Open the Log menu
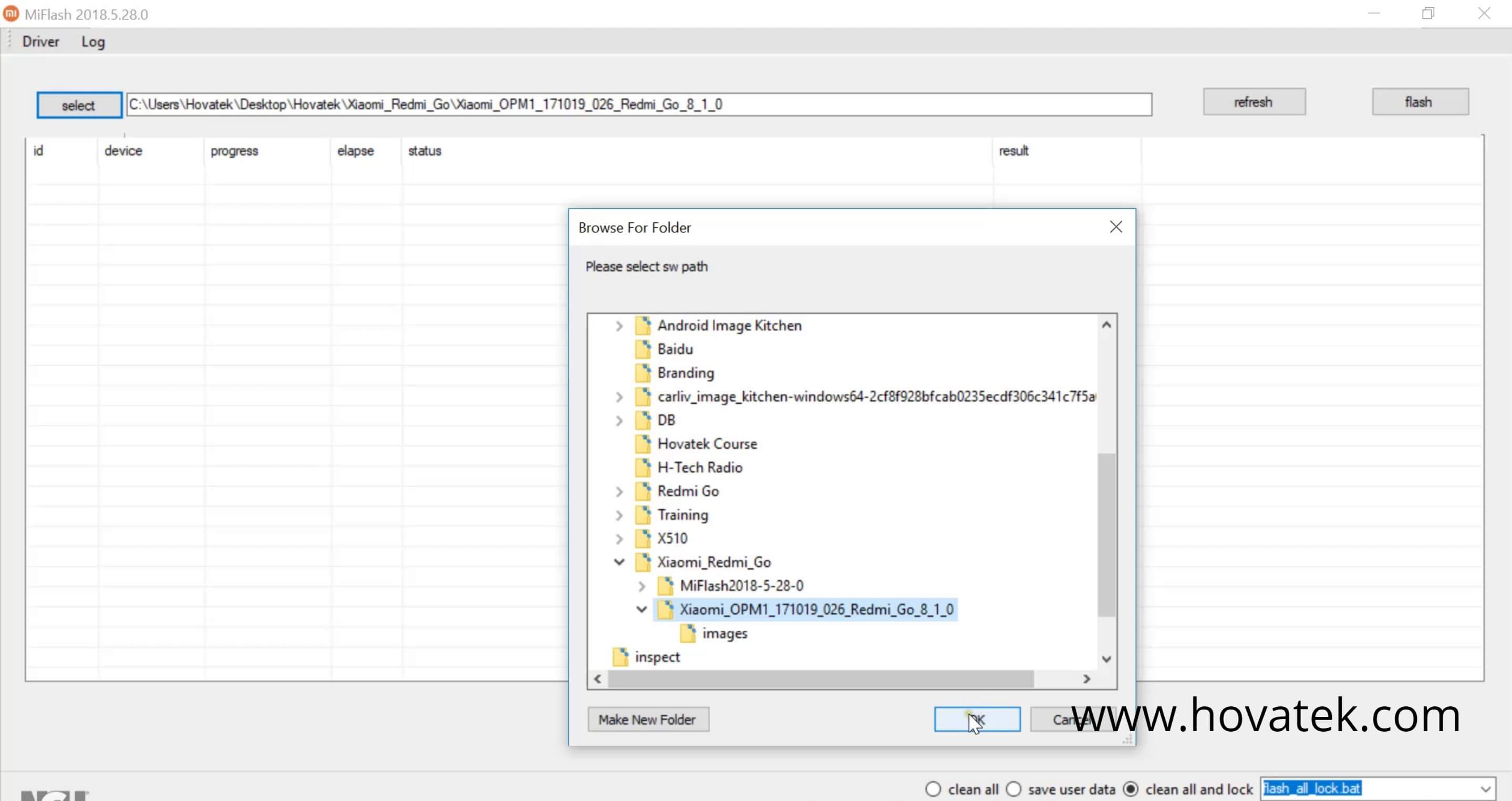This screenshot has height=801, width=1512. click(x=93, y=41)
